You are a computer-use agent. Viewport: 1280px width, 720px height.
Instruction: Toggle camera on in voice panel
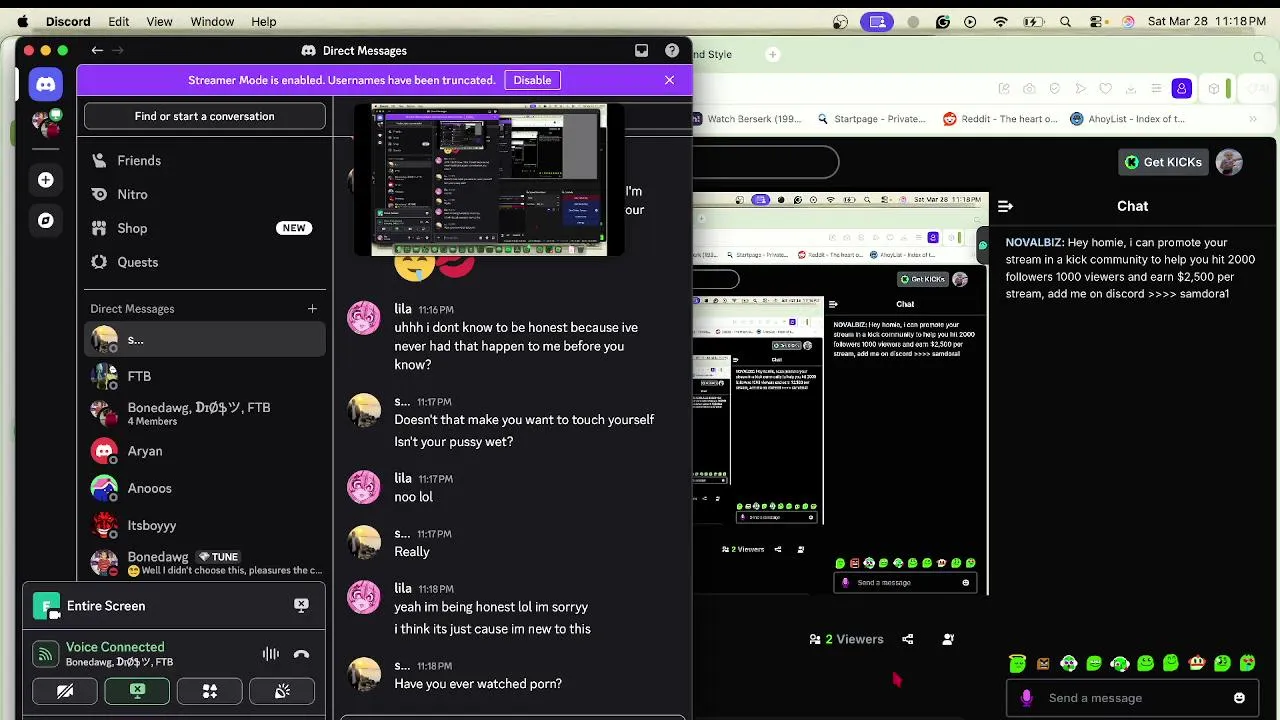(65, 691)
